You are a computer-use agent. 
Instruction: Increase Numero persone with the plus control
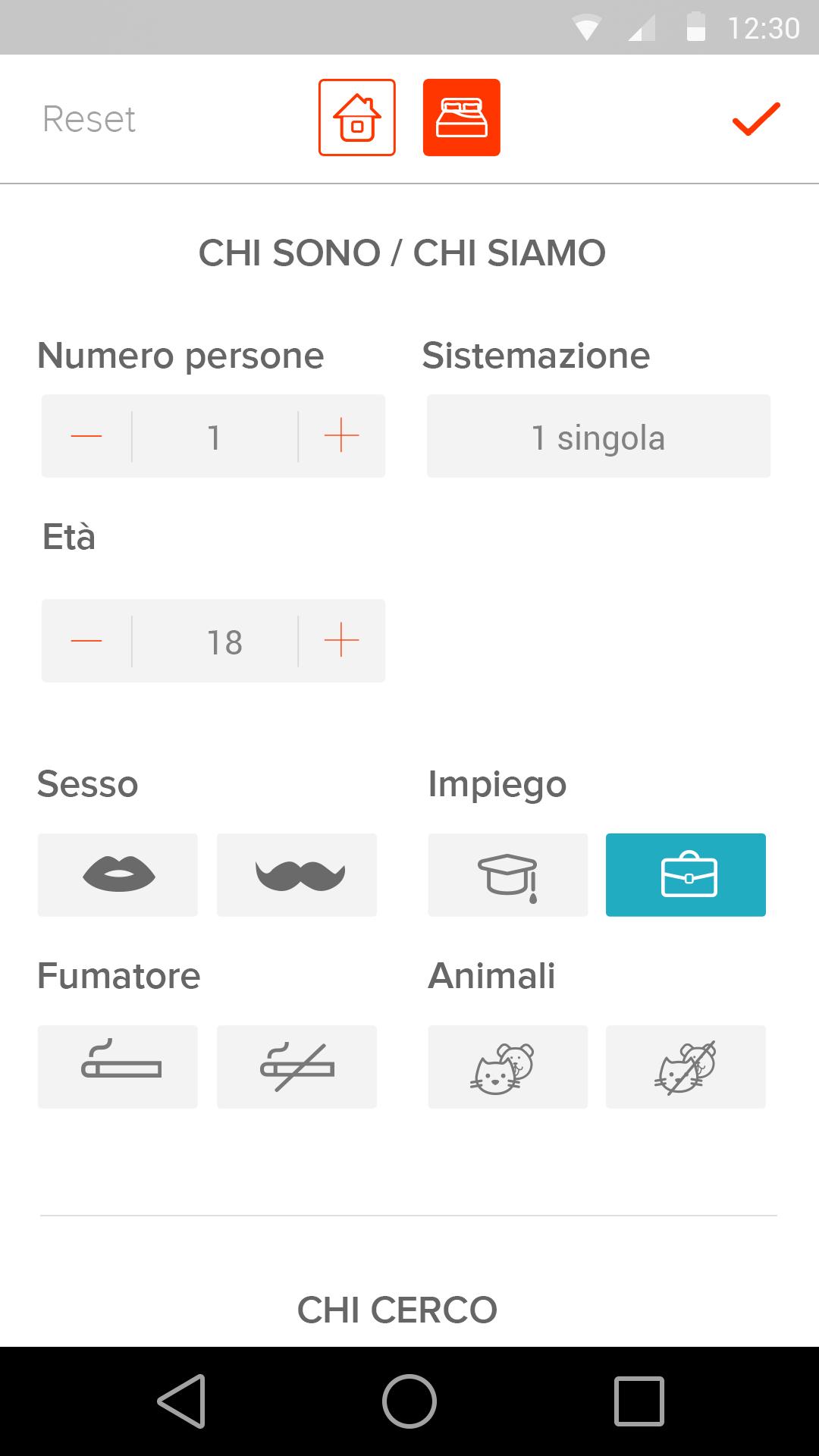point(340,435)
